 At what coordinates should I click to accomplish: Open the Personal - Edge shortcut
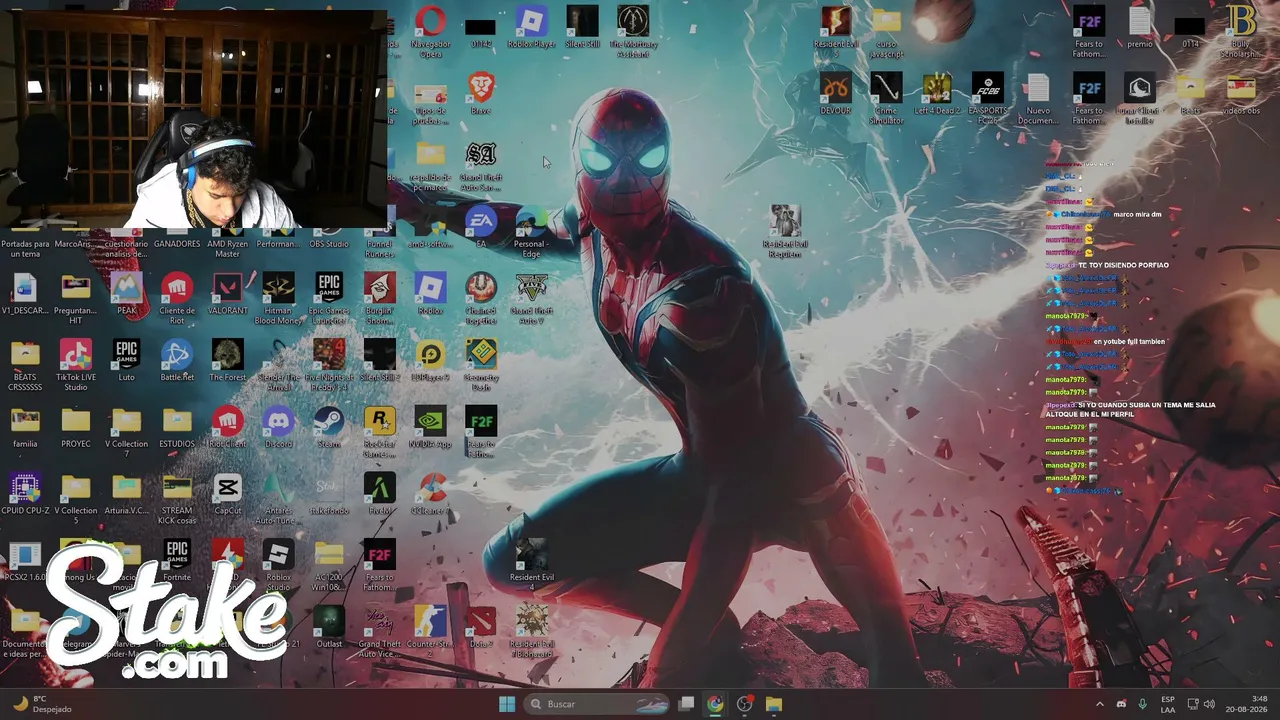[531, 231]
